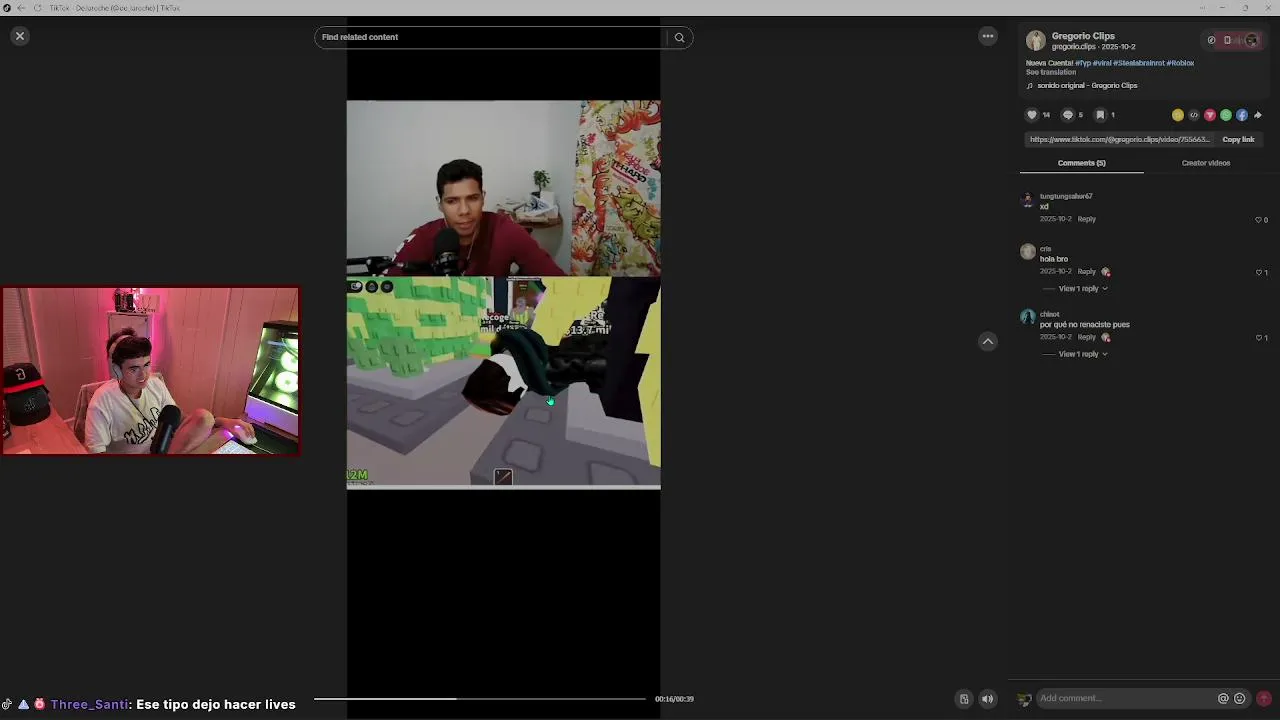Screen dimensions: 1280x720
Task: Go back using the browser back arrow
Action: tap(21, 8)
